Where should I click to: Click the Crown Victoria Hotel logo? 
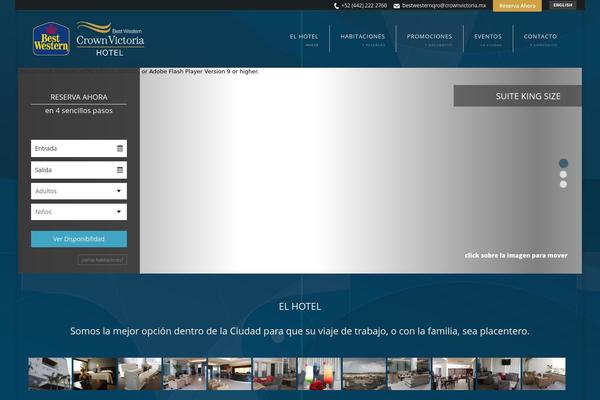[x=110, y=39]
